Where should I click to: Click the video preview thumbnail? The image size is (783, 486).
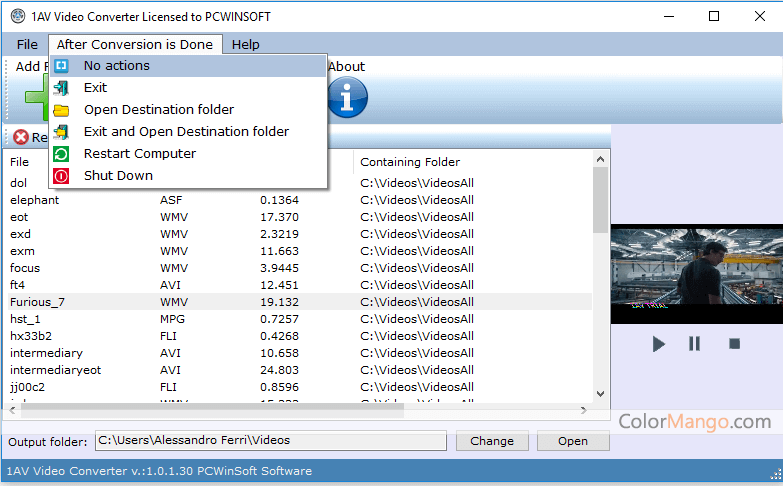696,267
